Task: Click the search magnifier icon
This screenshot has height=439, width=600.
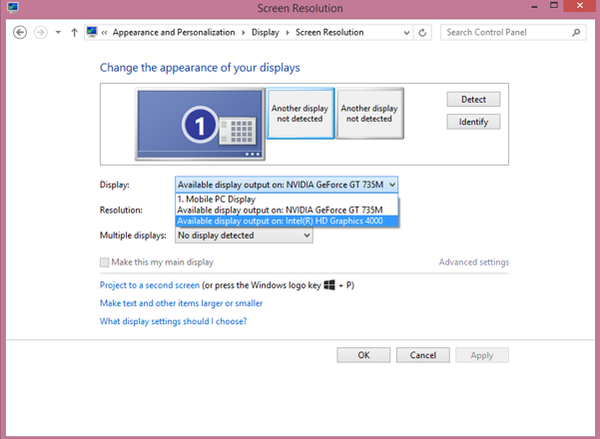Action: point(576,32)
